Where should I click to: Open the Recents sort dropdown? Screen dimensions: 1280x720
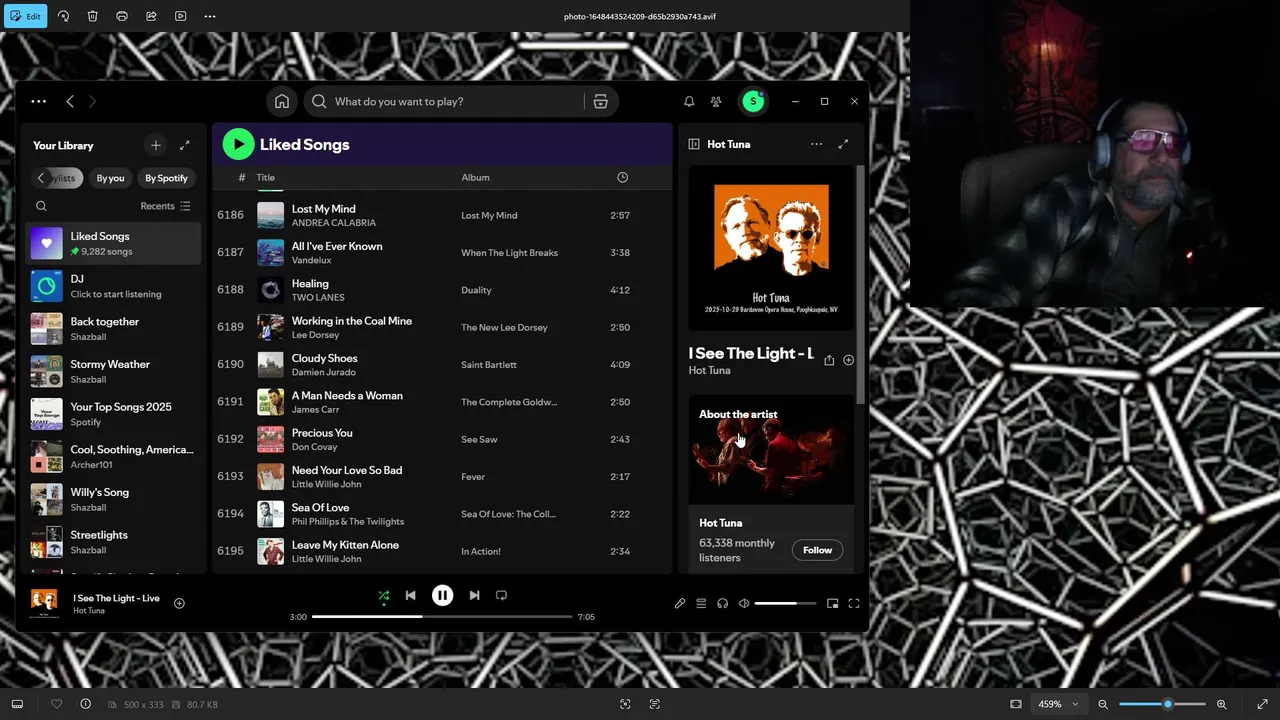tap(165, 206)
